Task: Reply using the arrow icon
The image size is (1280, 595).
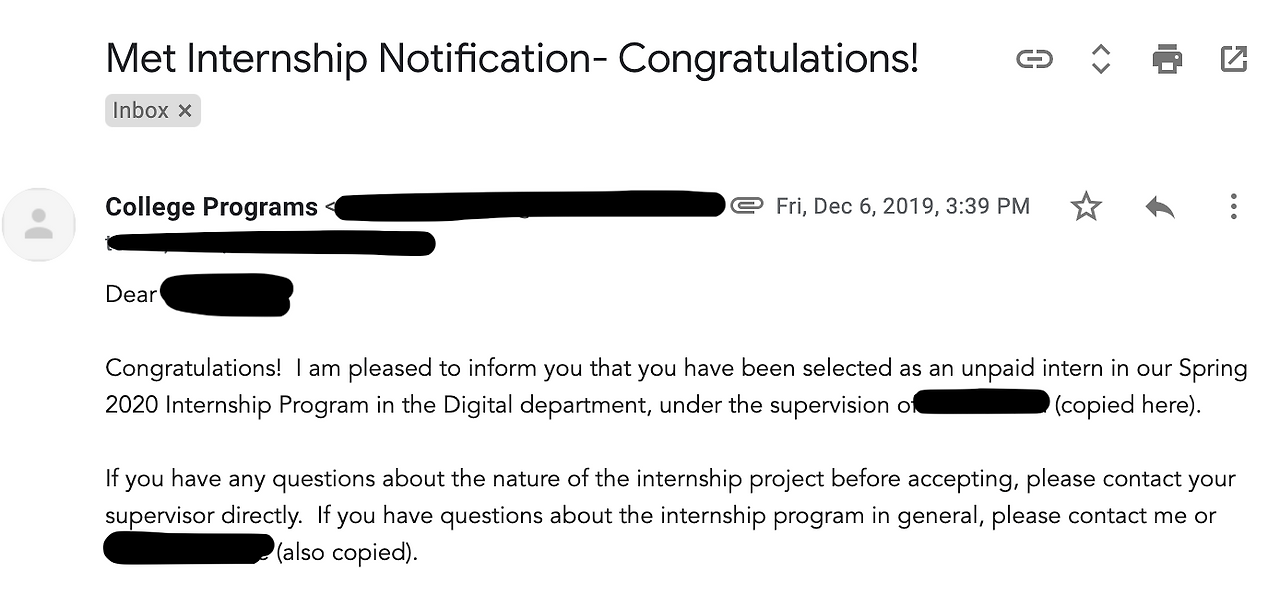Action: coord(1160,207)
